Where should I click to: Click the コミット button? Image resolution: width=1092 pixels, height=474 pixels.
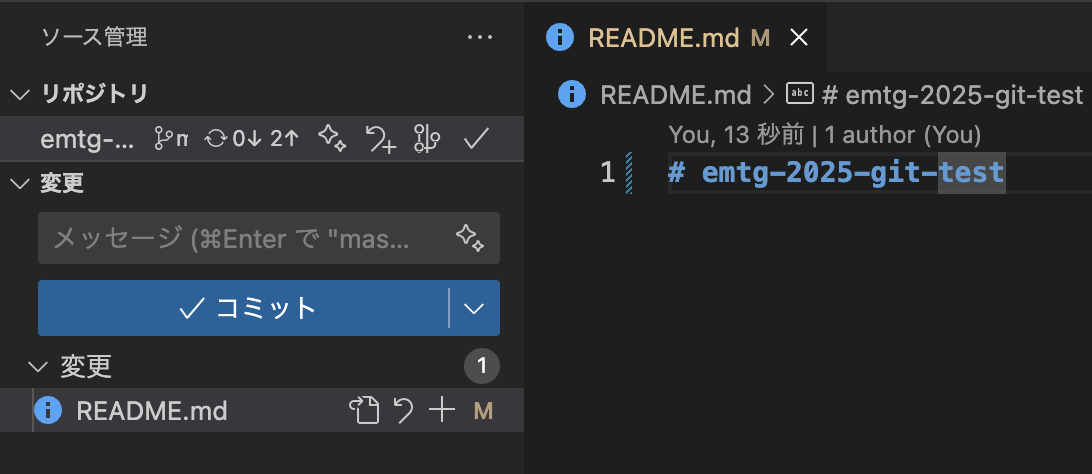(x=244, y=308)
